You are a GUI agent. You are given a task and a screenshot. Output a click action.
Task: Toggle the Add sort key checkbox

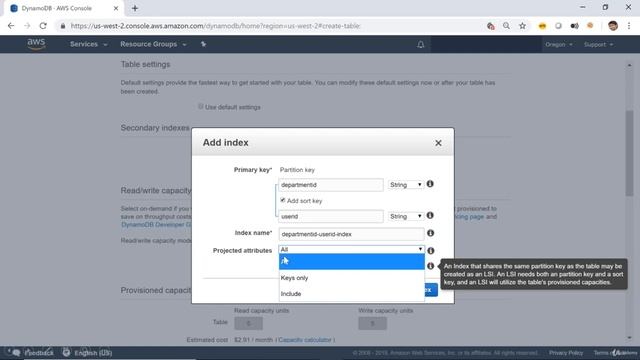click(x=282, y=200)
